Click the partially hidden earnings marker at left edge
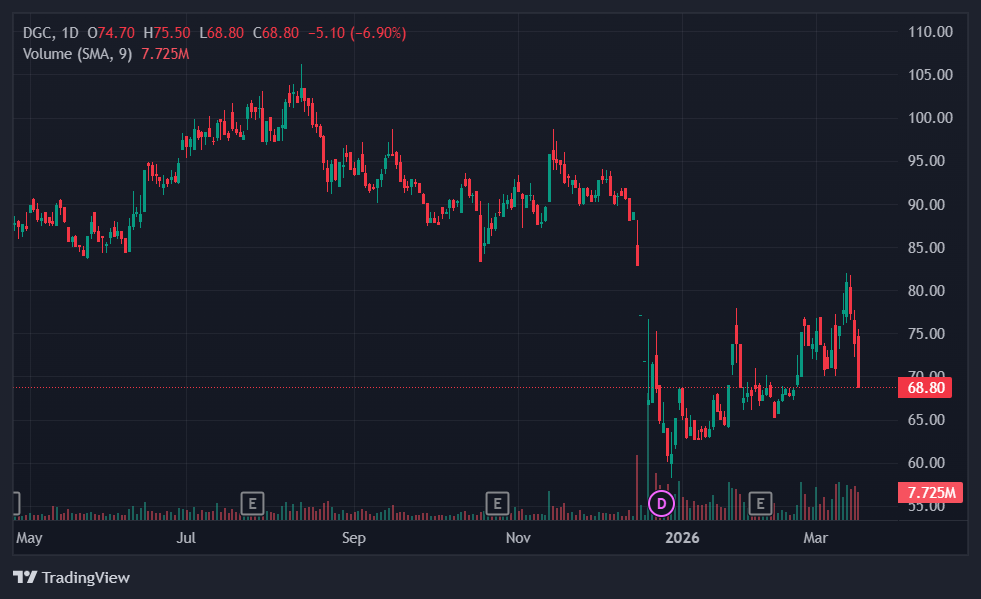This screenshot has width=981, height=599. [x=16, y=503]
